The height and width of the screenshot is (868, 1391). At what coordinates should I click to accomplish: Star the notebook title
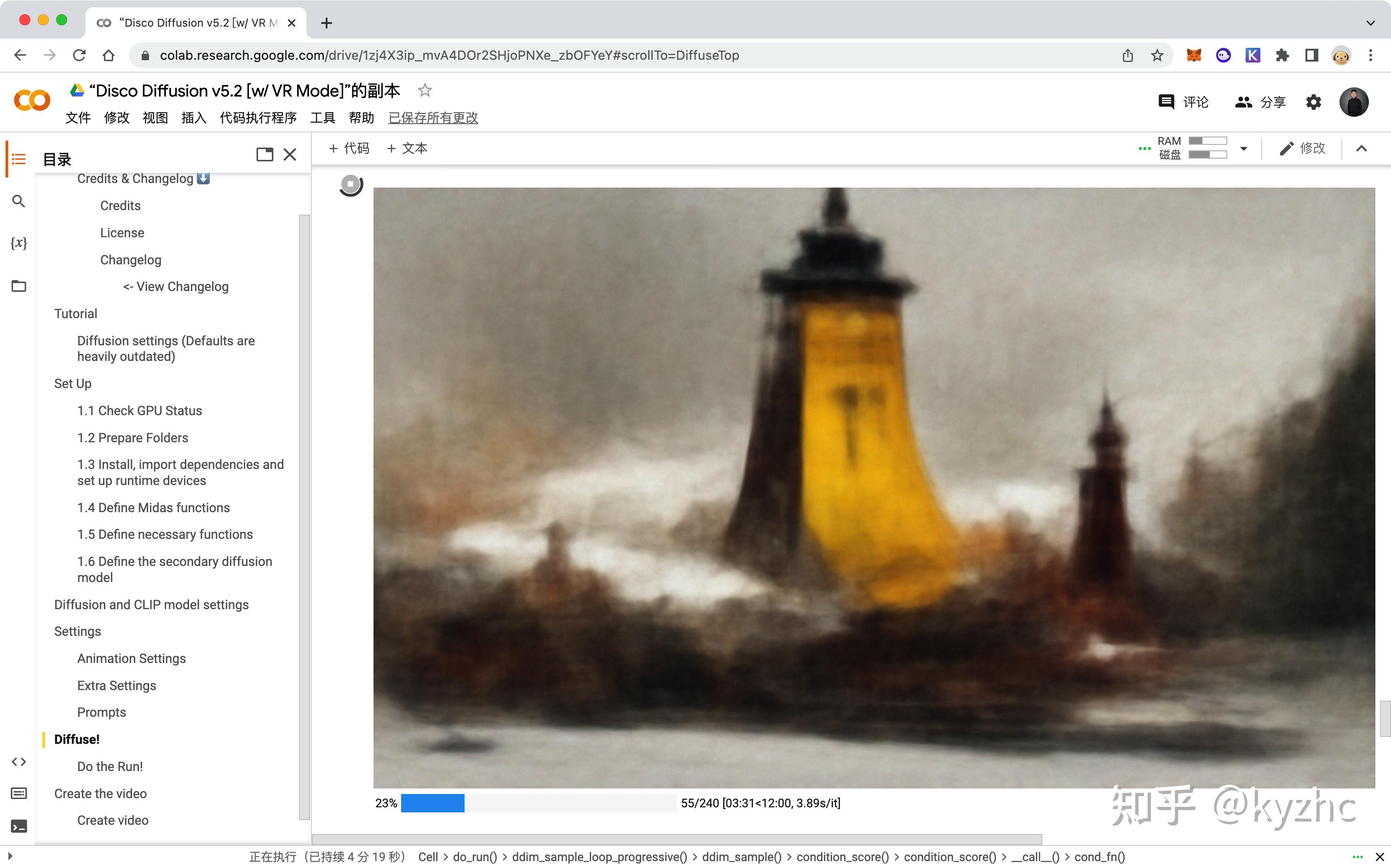click(x=425, y=91)
